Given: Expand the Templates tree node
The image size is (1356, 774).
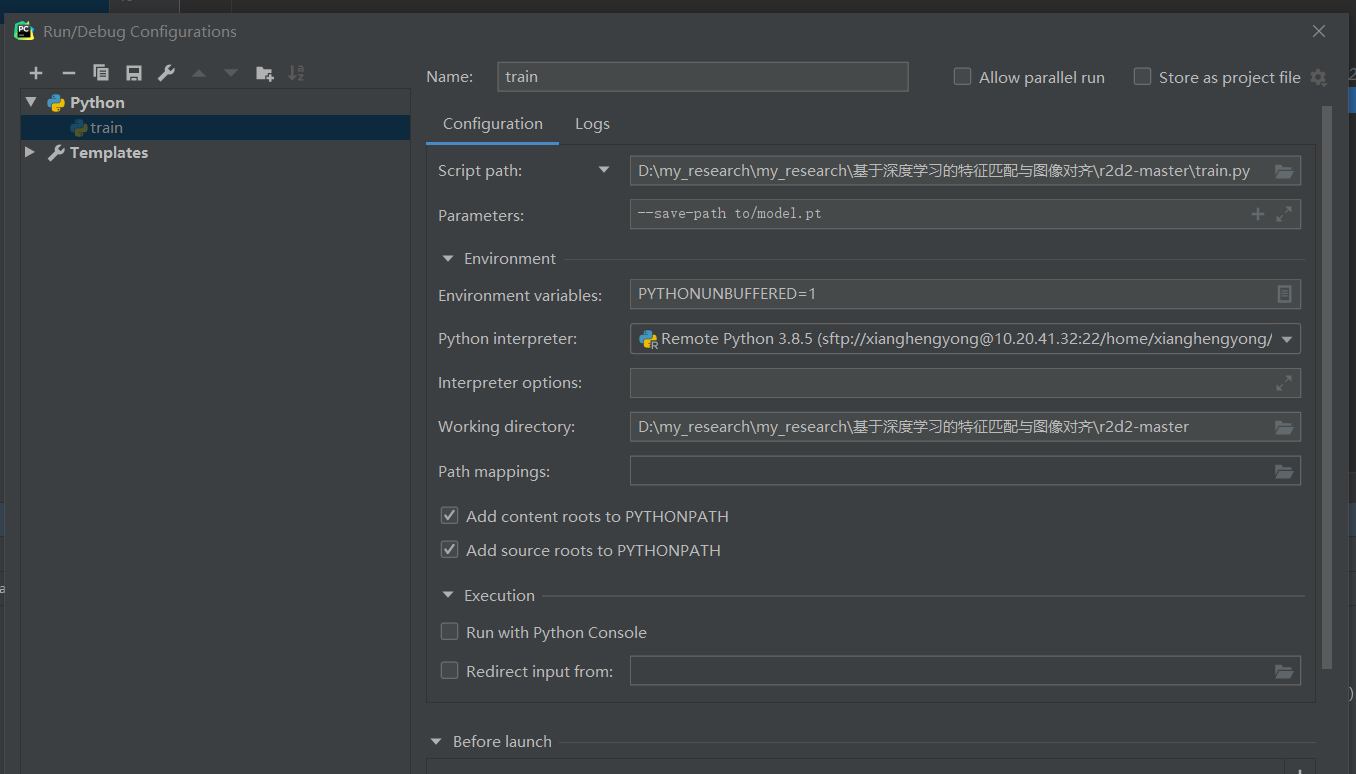Looking at the screenshot, I should [x=30, y=152].
